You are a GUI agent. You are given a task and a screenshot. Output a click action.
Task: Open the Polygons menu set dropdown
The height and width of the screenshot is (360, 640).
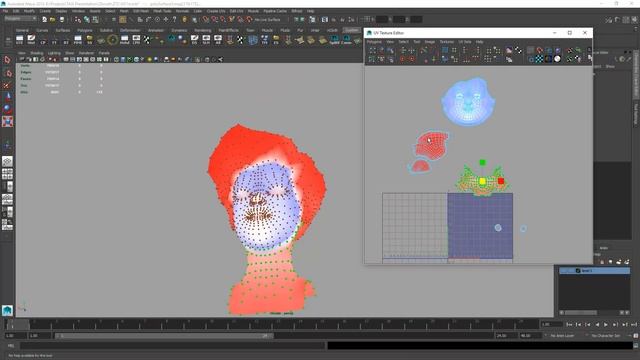point(20,19)
